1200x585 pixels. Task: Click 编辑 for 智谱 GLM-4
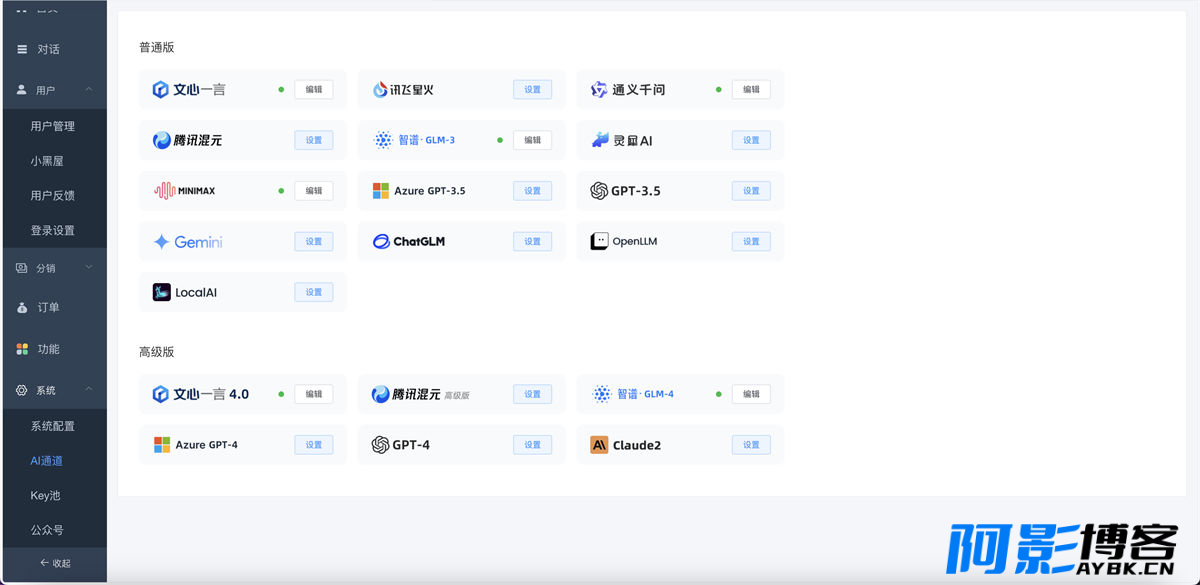click(751, 395)
